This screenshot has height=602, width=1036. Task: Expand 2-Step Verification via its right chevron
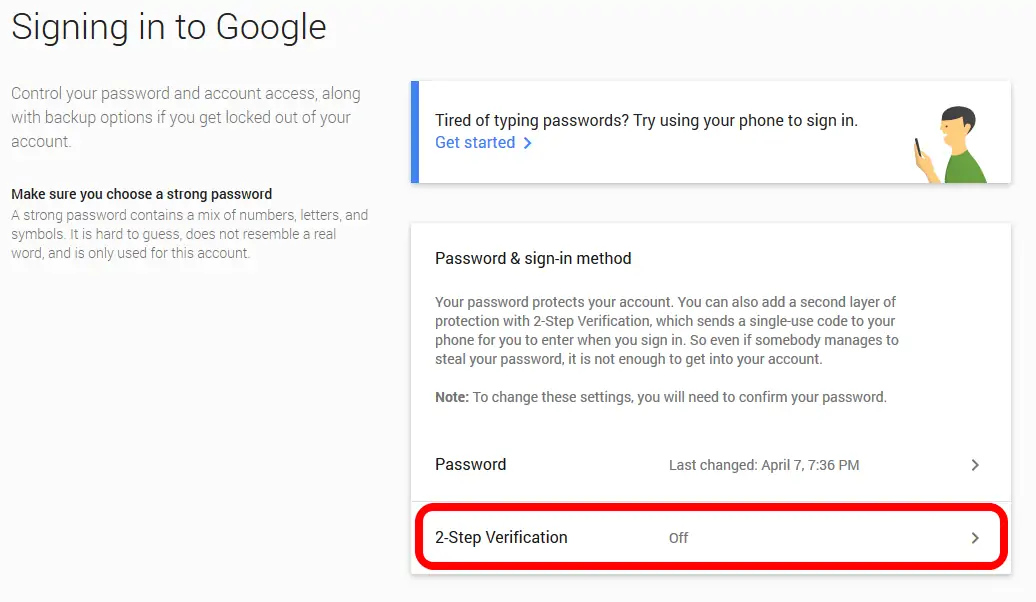tap(975, 538)
